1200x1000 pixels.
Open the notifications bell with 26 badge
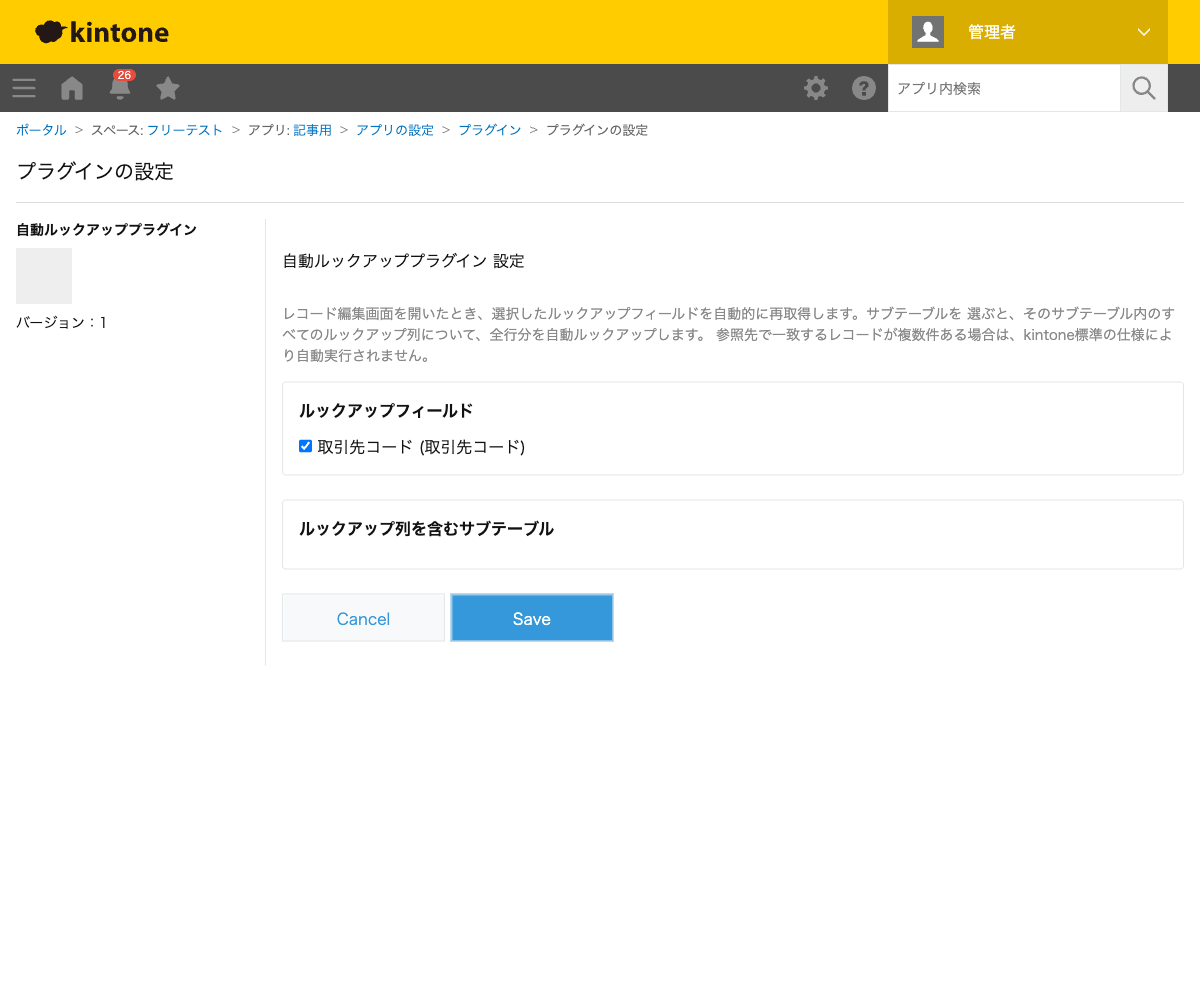click(120, 87)
